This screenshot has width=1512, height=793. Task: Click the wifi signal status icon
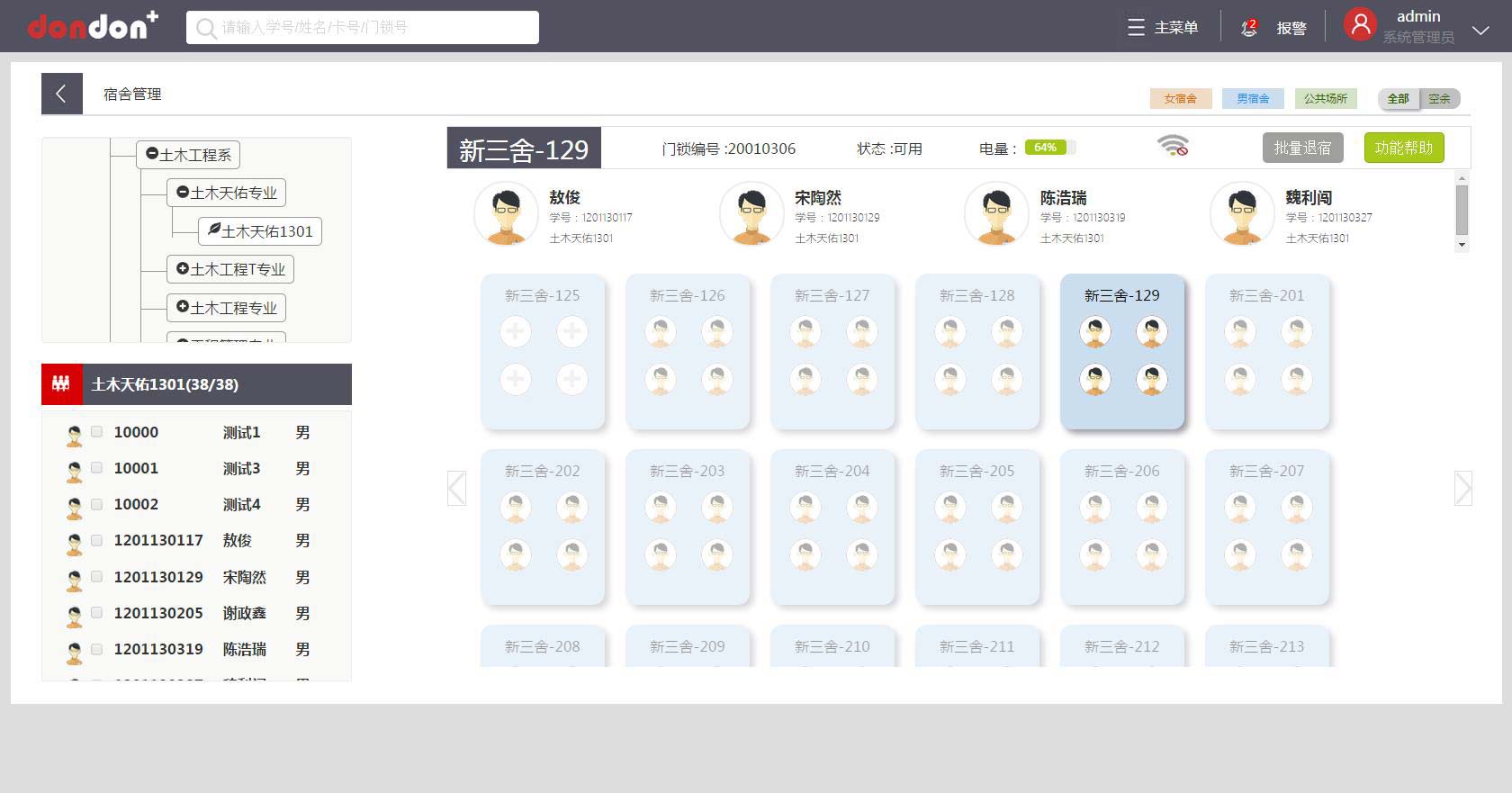(1173, 145)
